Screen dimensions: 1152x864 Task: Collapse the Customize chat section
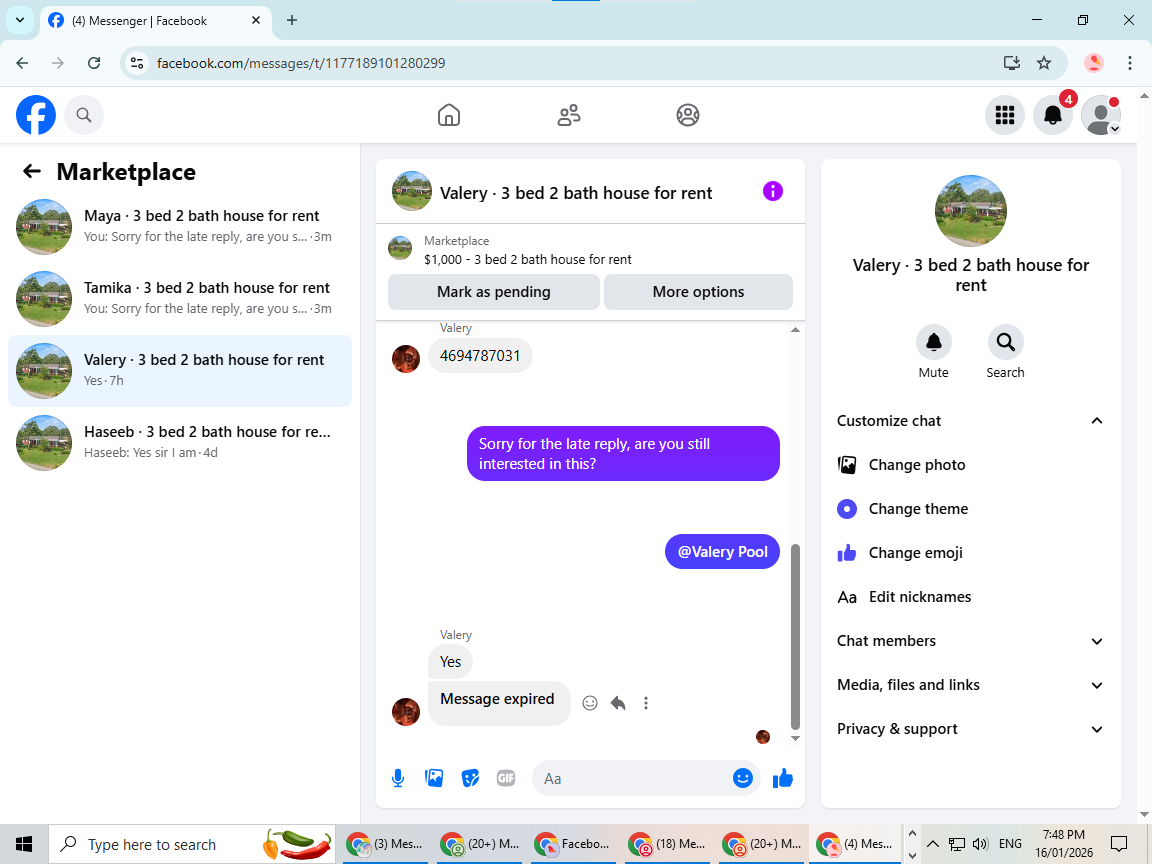click(x=1097, y=421)
